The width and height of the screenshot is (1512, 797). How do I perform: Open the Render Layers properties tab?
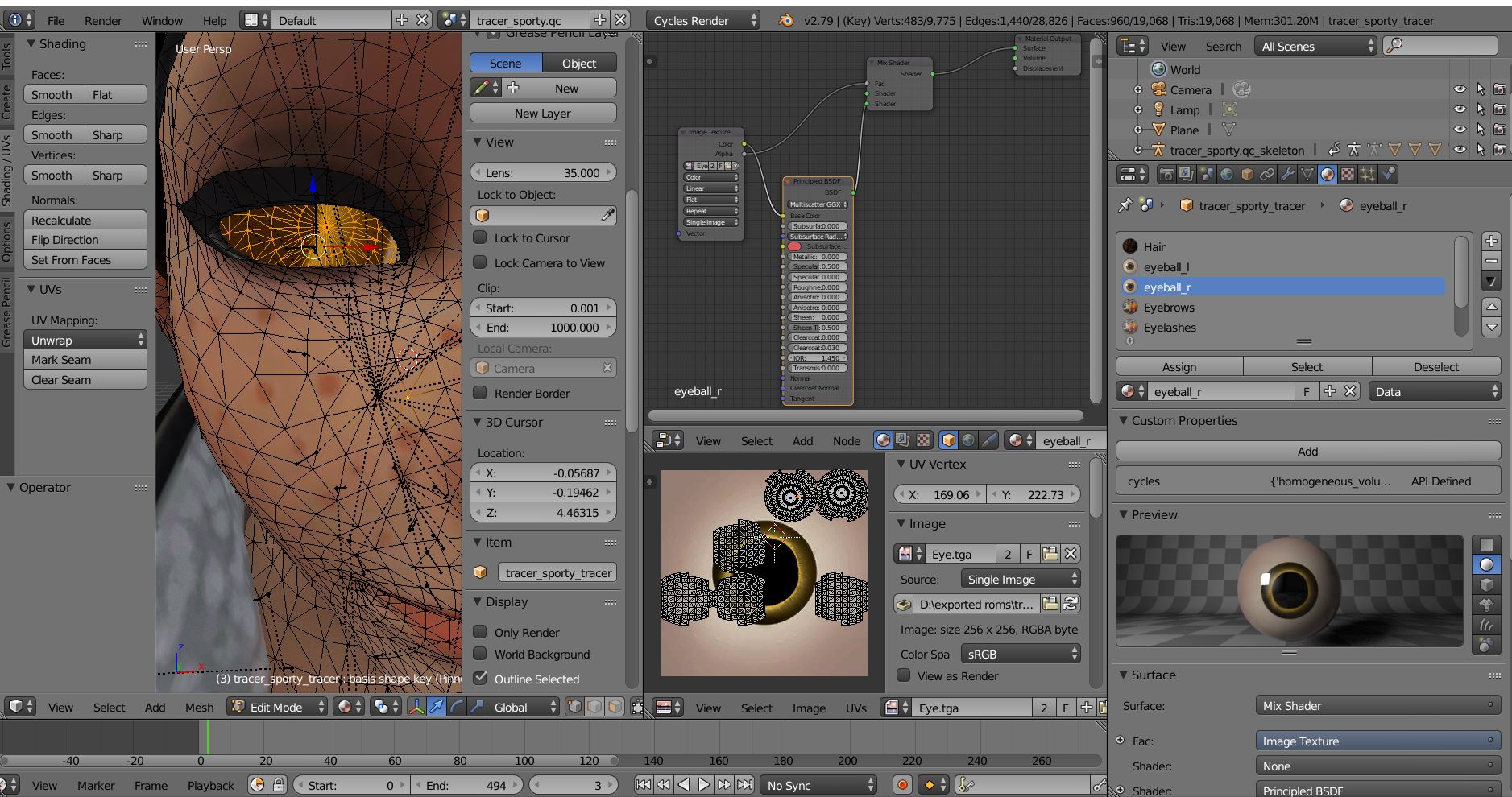pyautogui.click(x=1186, y=174)
